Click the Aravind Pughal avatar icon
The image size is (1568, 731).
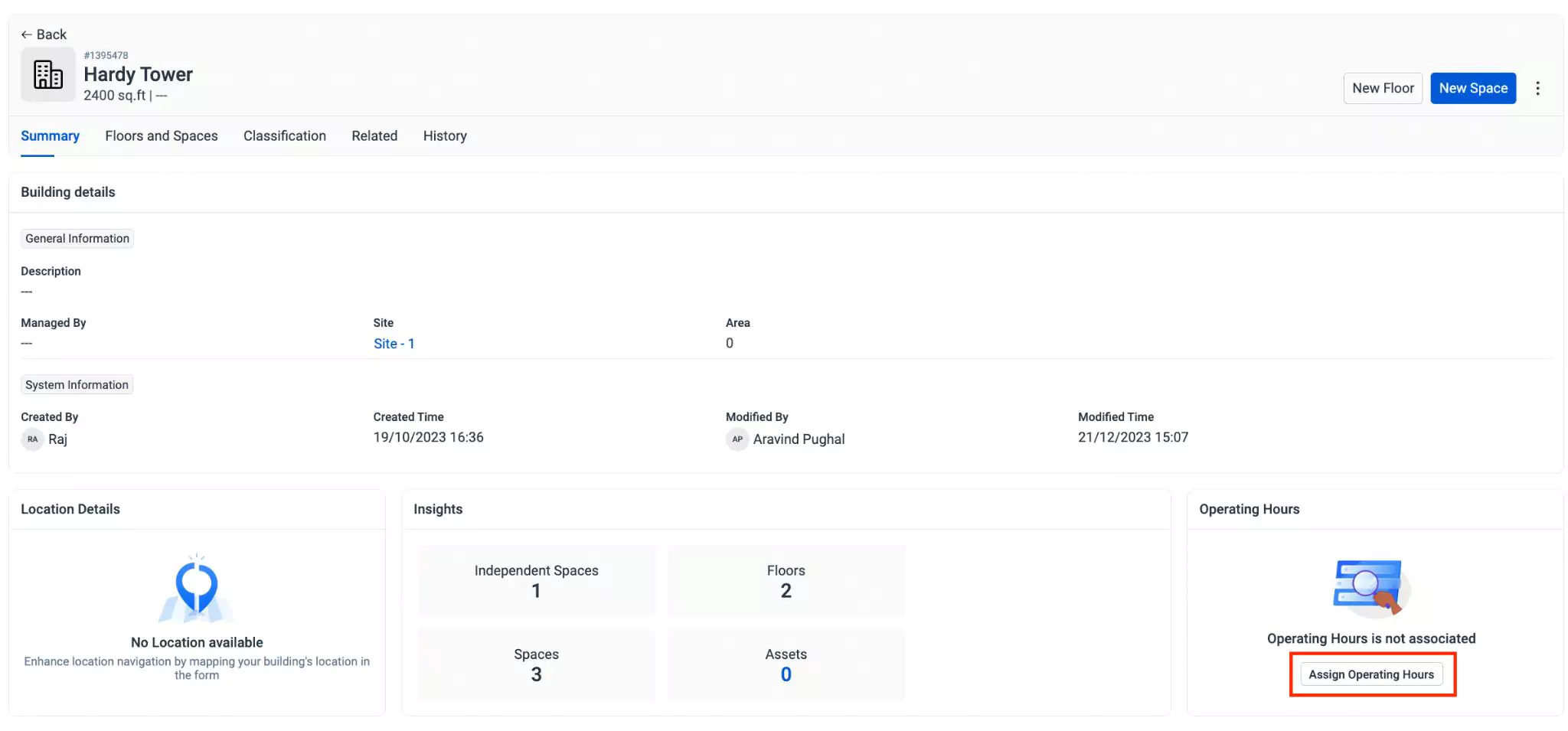737,439
